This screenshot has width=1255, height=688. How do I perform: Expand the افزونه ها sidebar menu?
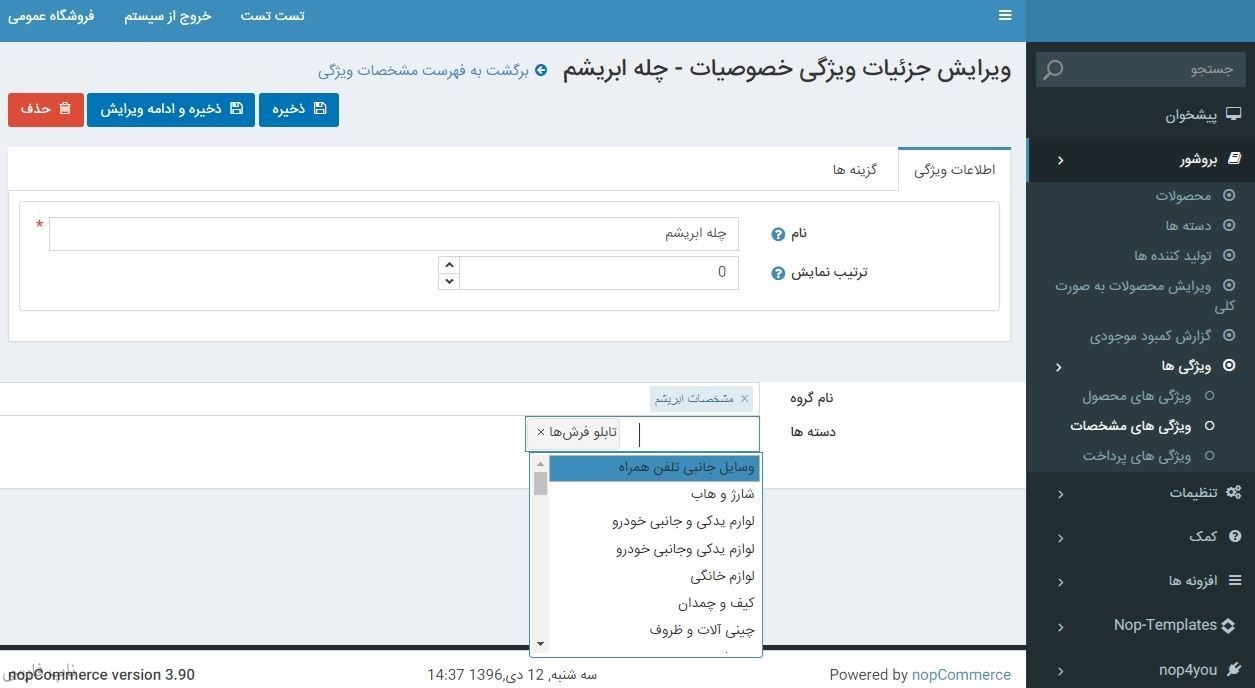pos(1190,581)
